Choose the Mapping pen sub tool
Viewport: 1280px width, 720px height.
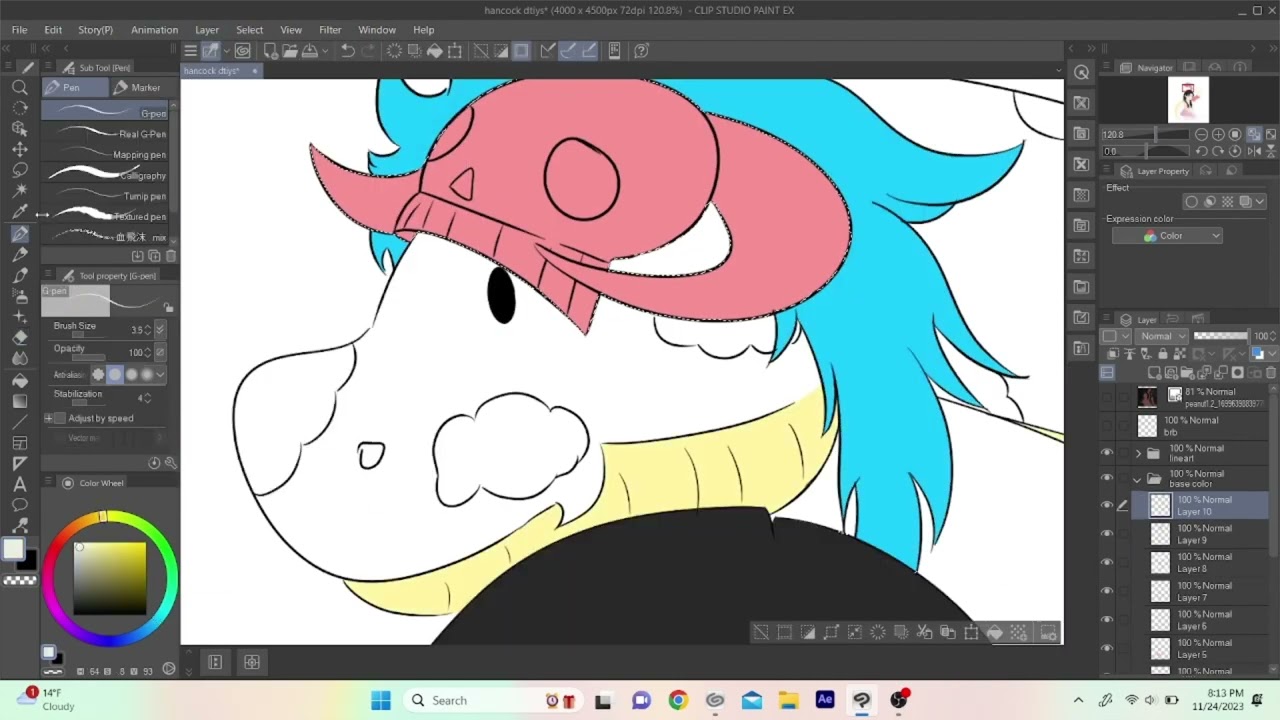pyautogui.click(x=105, y=155)
